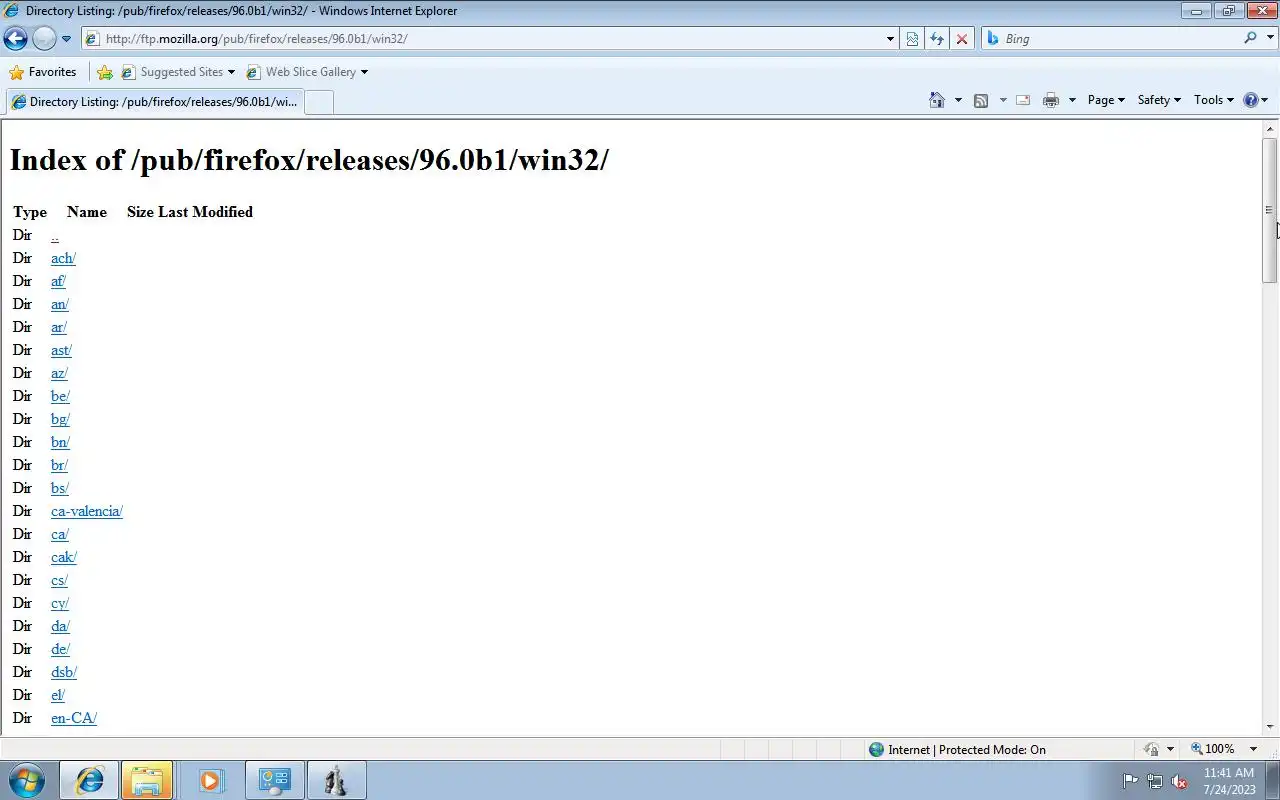Click the Back navigation button
The height and width of the screenshot is (800, 1280).
click(x=15, y=39)
